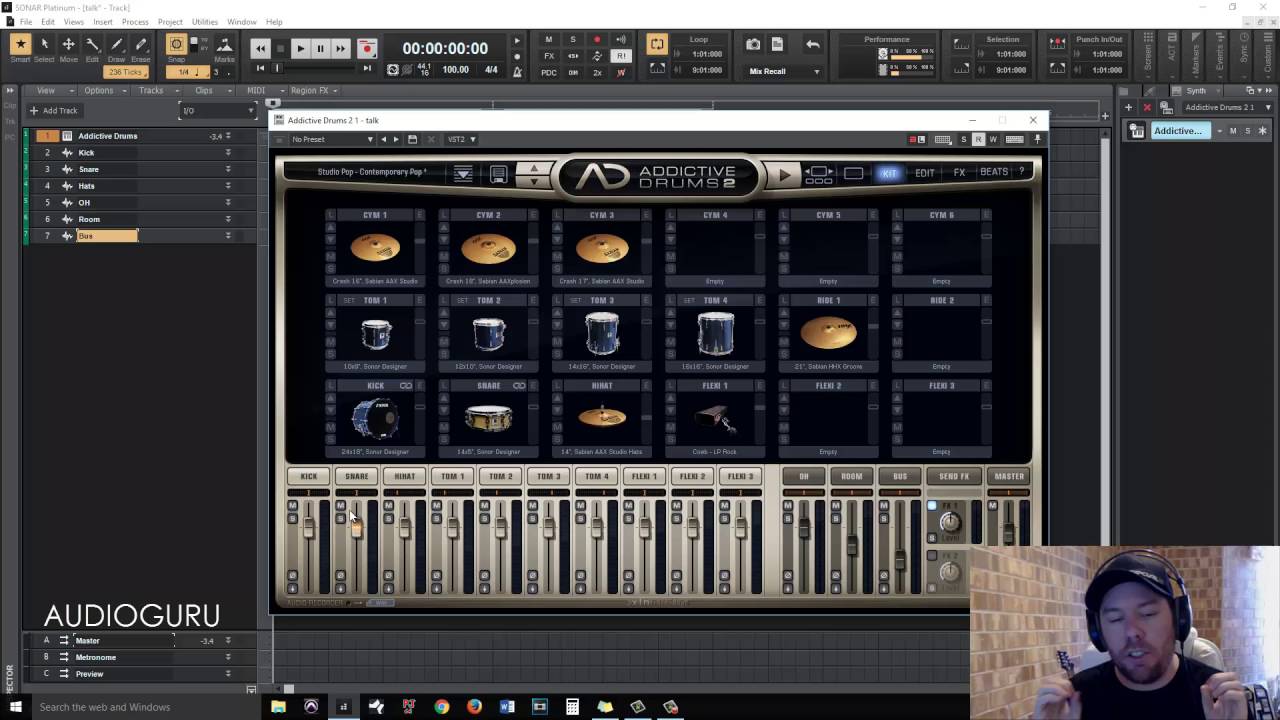Expand the MIDI dropdown menu
Image resolution: width=1280 pixels, height=720 pixels.
(x=261, y=90)
